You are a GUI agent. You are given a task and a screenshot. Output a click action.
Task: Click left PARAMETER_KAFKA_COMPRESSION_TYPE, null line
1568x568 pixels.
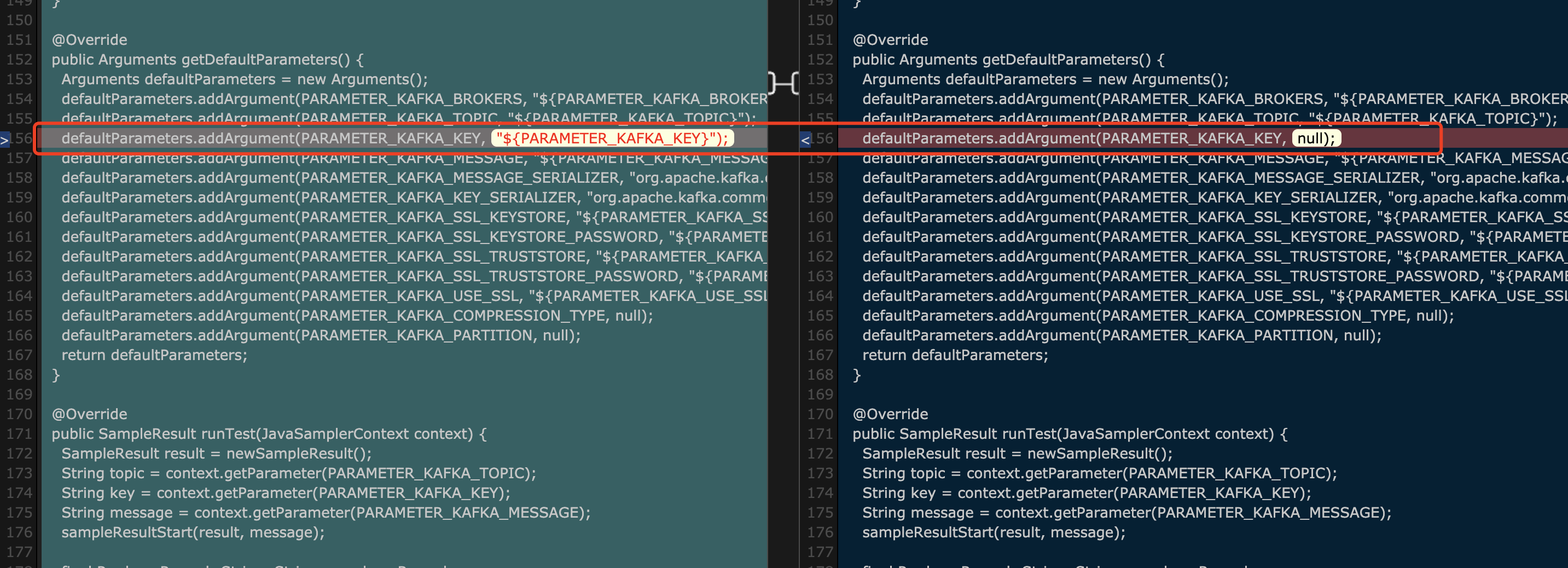(x=357, y=316)
